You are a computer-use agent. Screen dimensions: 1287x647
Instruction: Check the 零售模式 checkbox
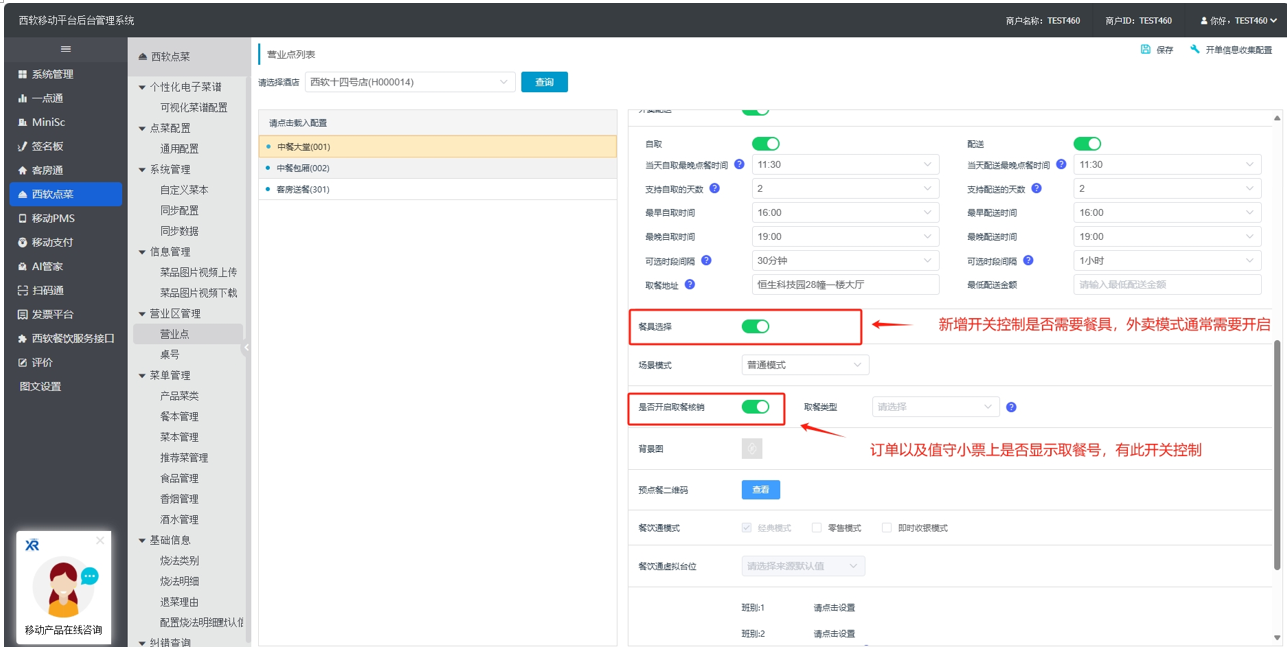coord(817,528)
